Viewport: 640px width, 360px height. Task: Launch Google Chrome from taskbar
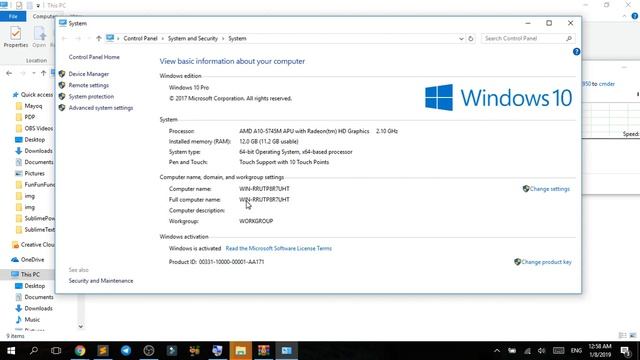[80, 351]
